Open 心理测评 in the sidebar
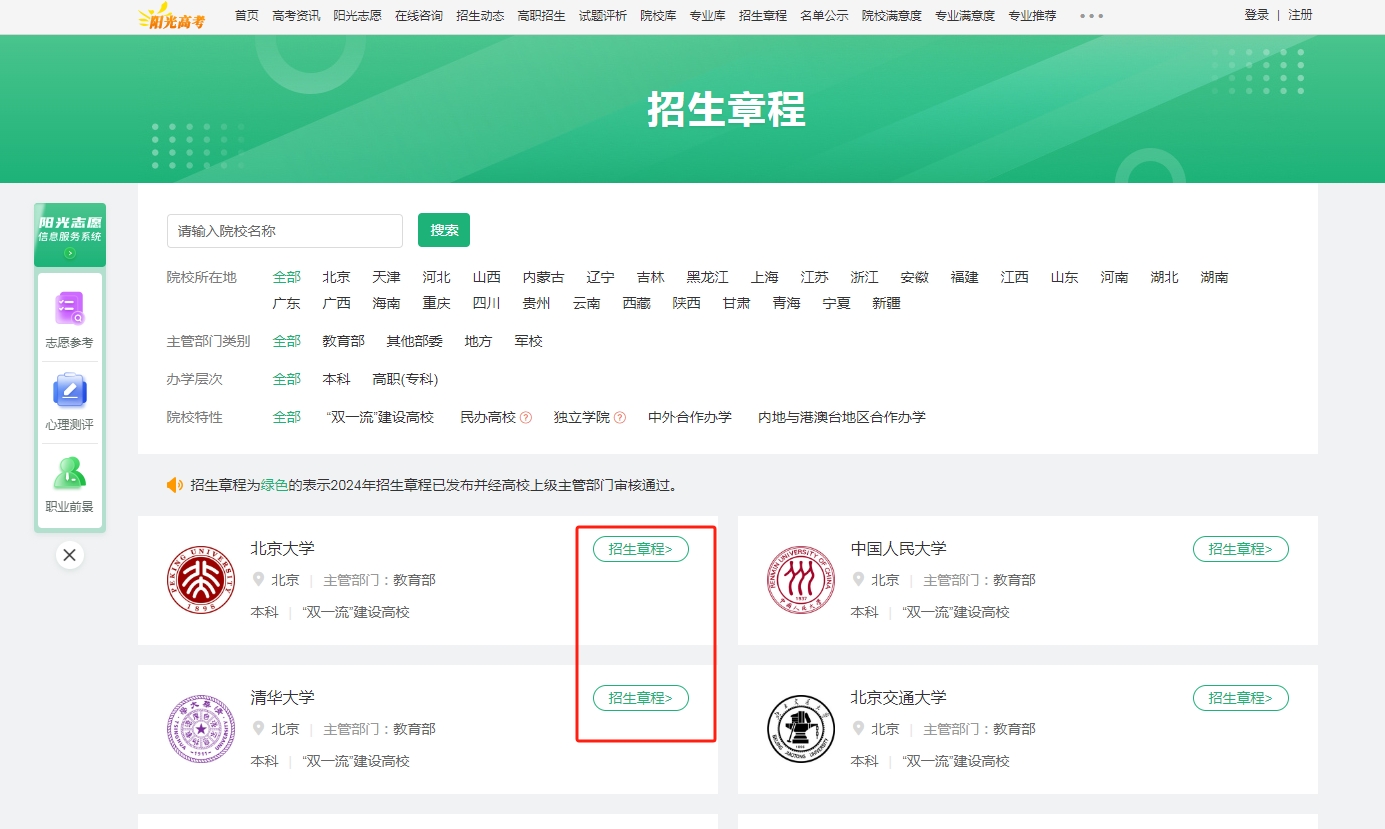The height and width of the screenshot is (829, 1385). click(69, 402)
